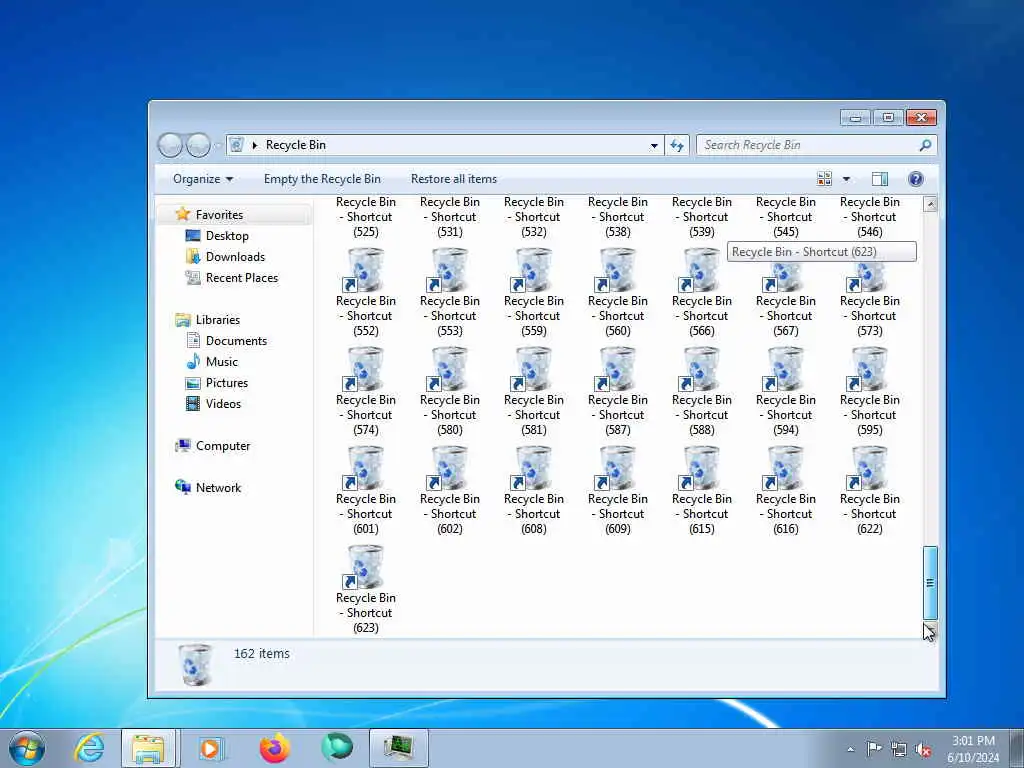1024x768 pixels.
Task: Click the refresh button beside address bar
Action: click(x=677, y=145)
